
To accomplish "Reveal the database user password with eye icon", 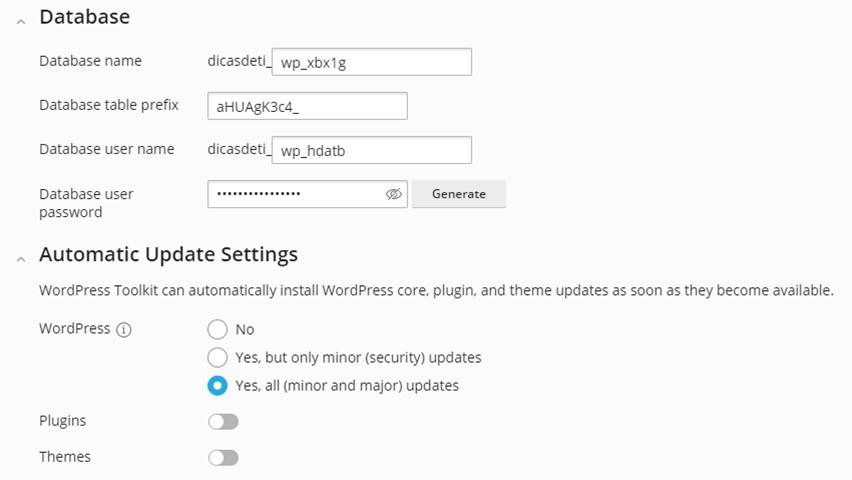I will click(393, 194).
